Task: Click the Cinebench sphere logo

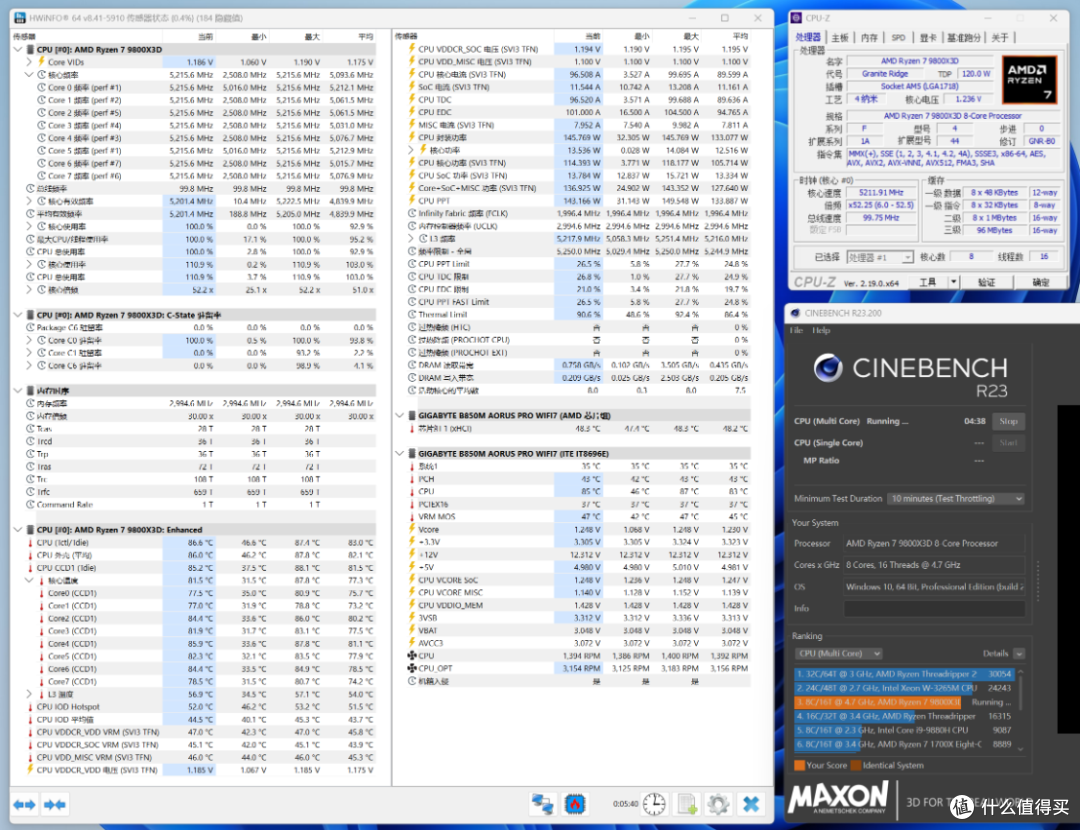Action: (x=828, y=368)
